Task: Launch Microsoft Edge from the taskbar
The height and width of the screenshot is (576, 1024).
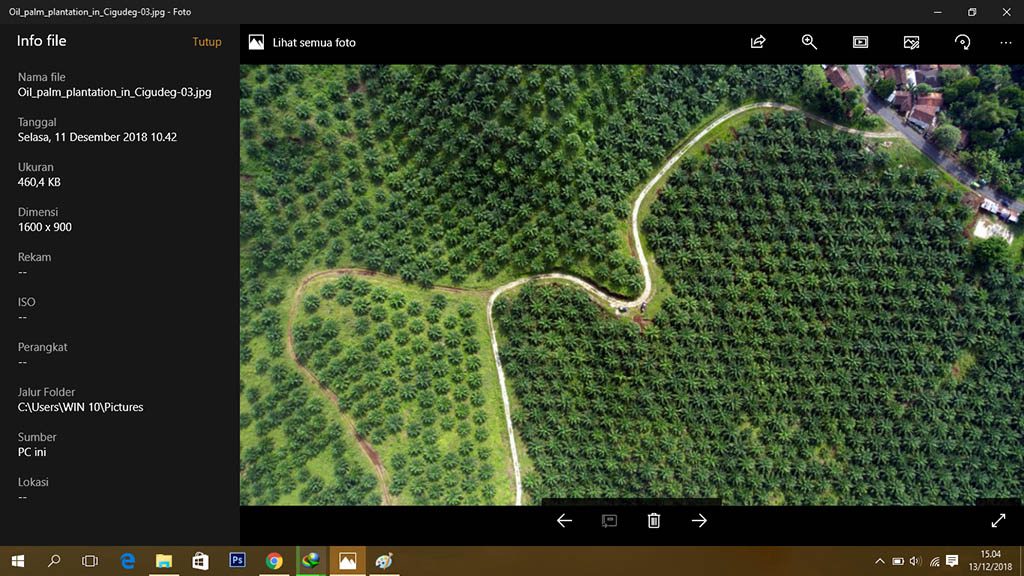Action: pyautogui.click(x=127, y=561)
